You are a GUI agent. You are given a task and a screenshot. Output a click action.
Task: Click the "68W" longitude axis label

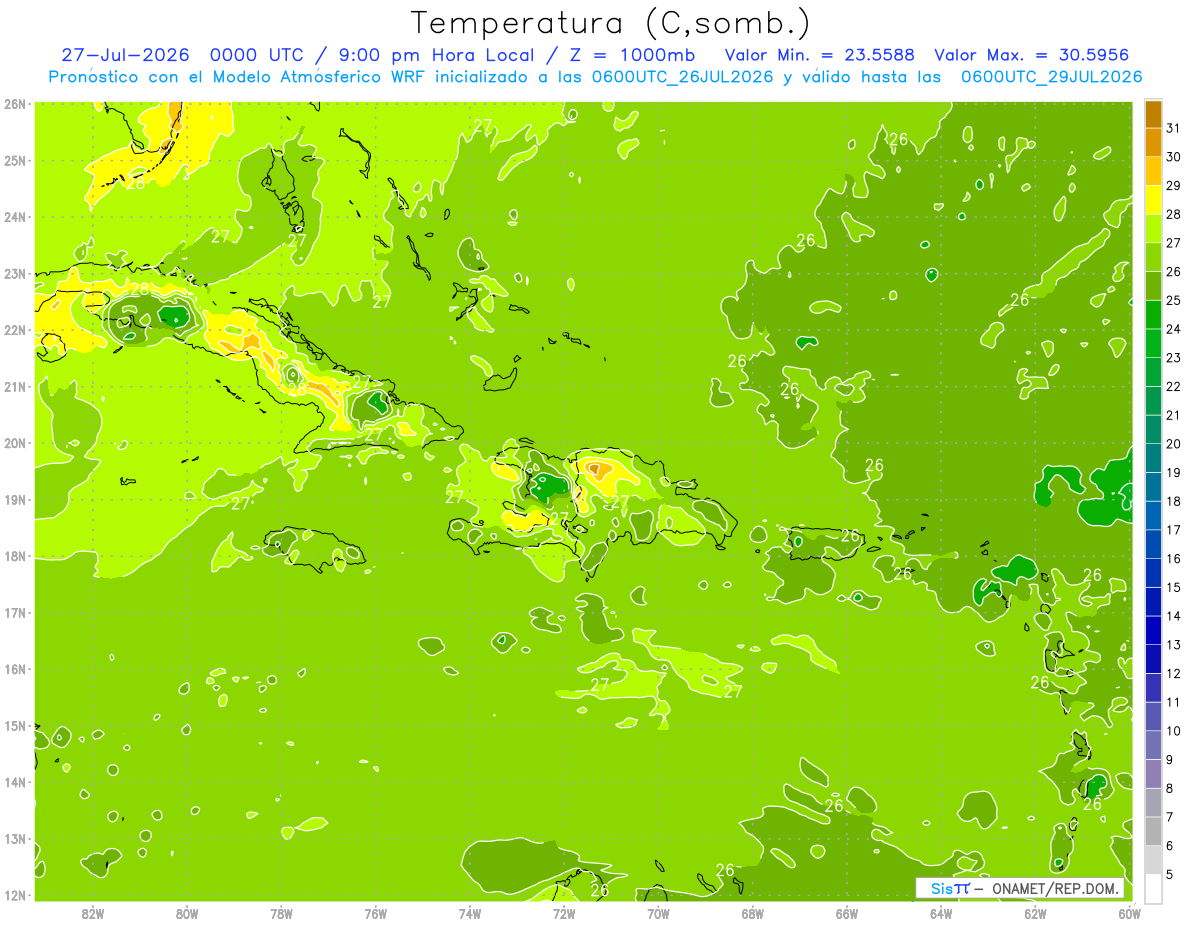coord(753,913)
